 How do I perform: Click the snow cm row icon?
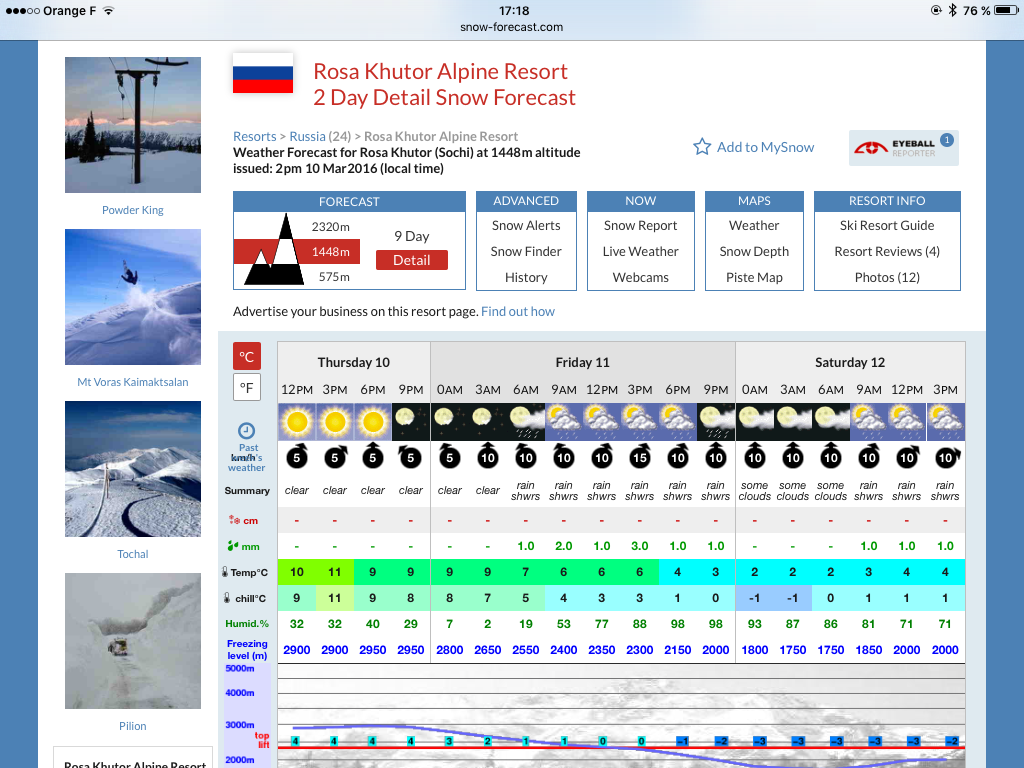tap(234, 520)
